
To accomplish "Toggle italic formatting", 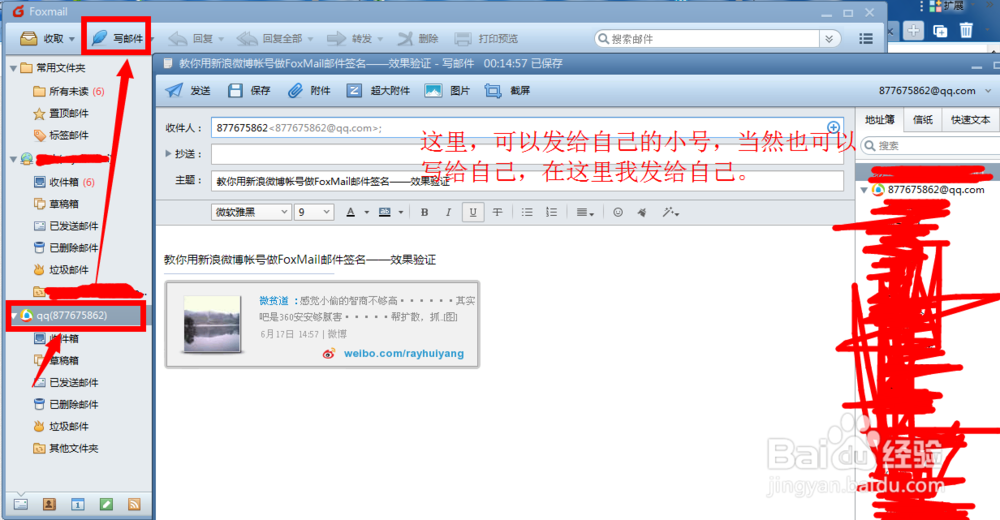I will pos(448,212).
